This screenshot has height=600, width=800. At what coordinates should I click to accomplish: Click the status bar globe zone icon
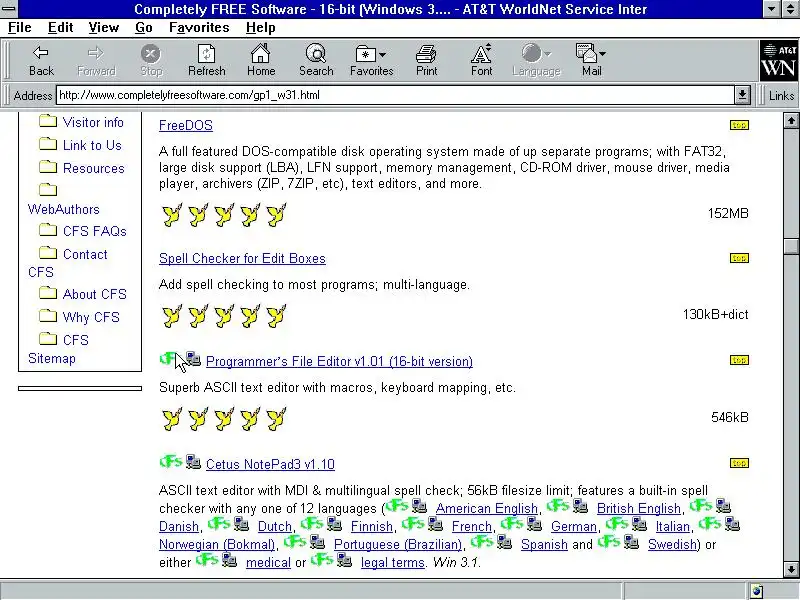[x=757, y=591]
